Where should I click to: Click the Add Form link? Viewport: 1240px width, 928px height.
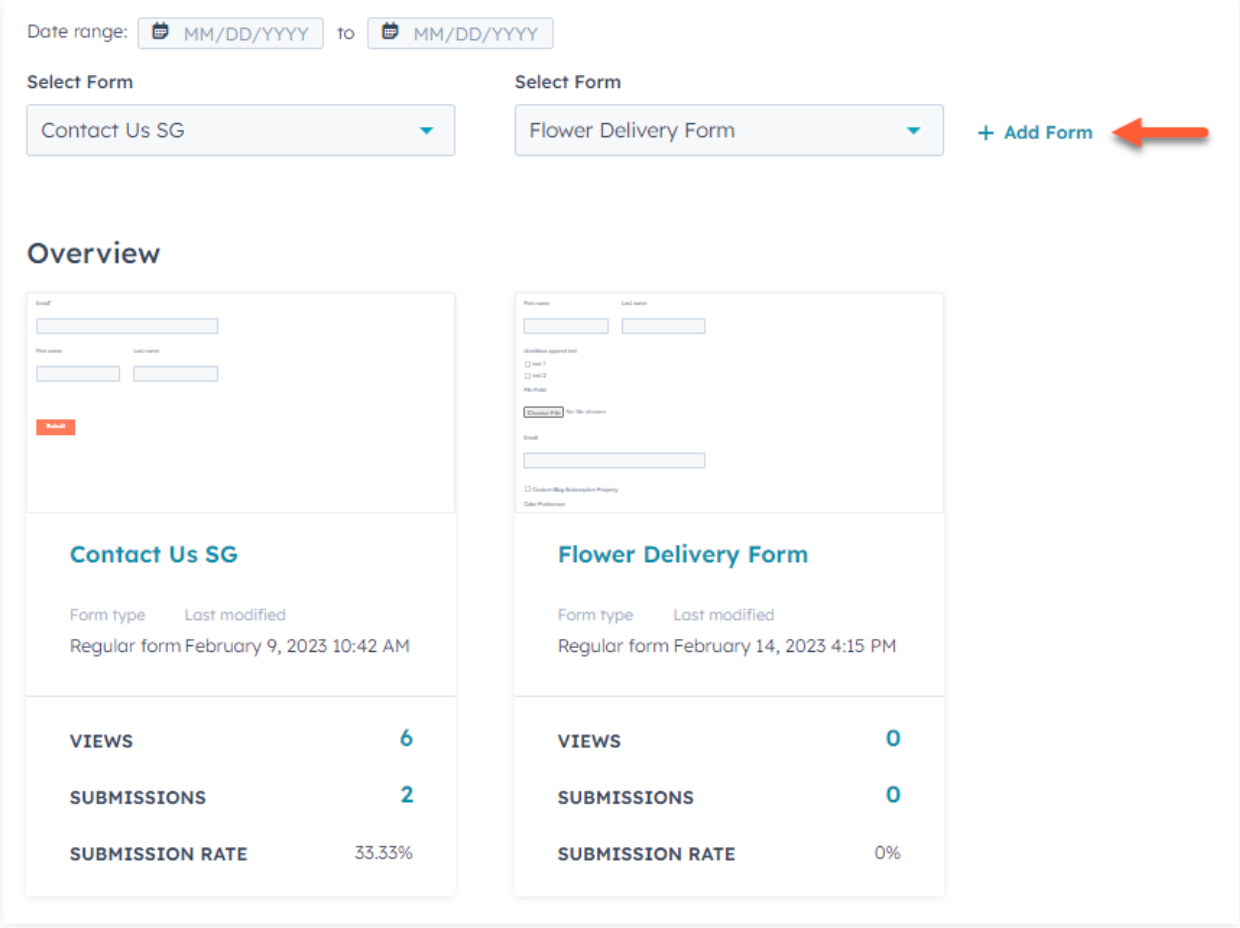tap(1047, 133)
